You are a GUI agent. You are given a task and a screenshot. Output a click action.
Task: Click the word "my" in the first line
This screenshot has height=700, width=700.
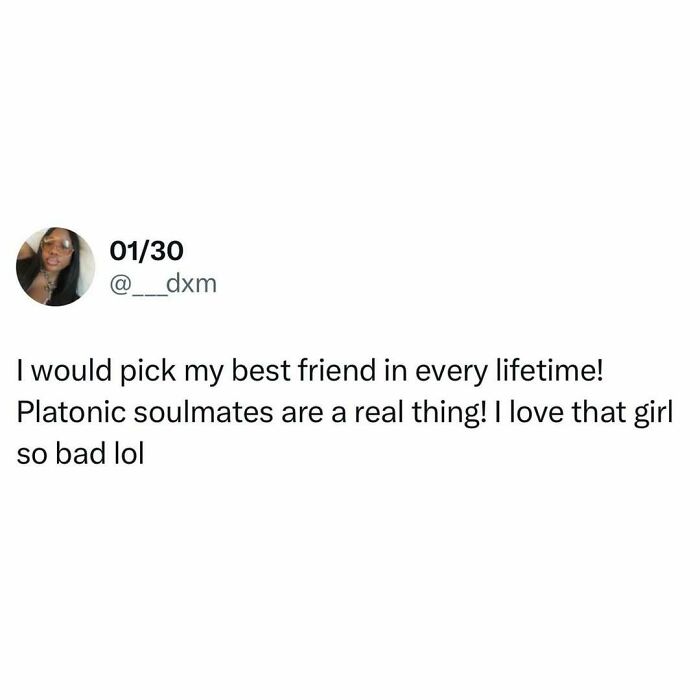click(x=204, y=375)
